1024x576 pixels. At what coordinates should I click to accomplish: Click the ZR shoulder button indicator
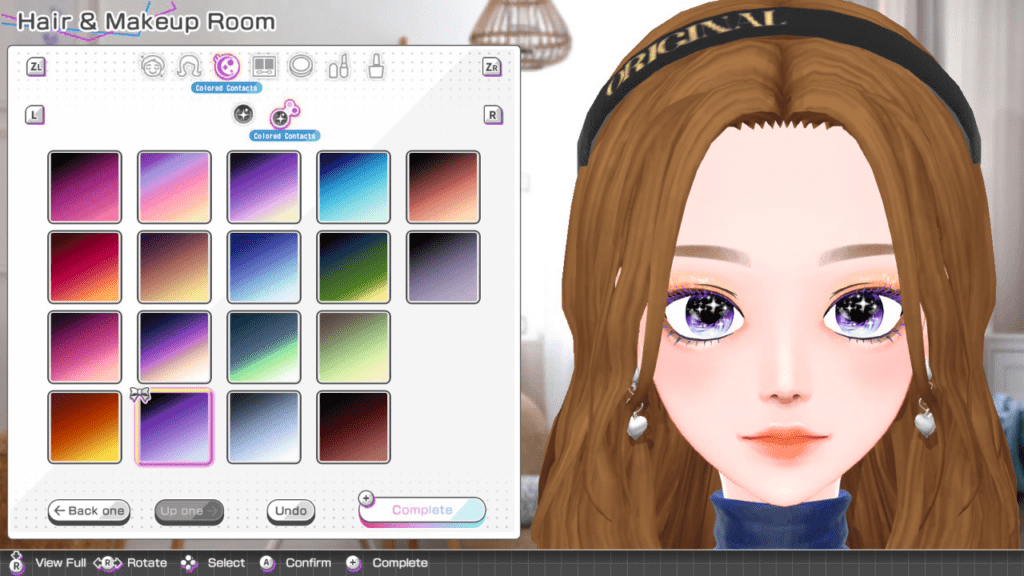click(492, 67)
